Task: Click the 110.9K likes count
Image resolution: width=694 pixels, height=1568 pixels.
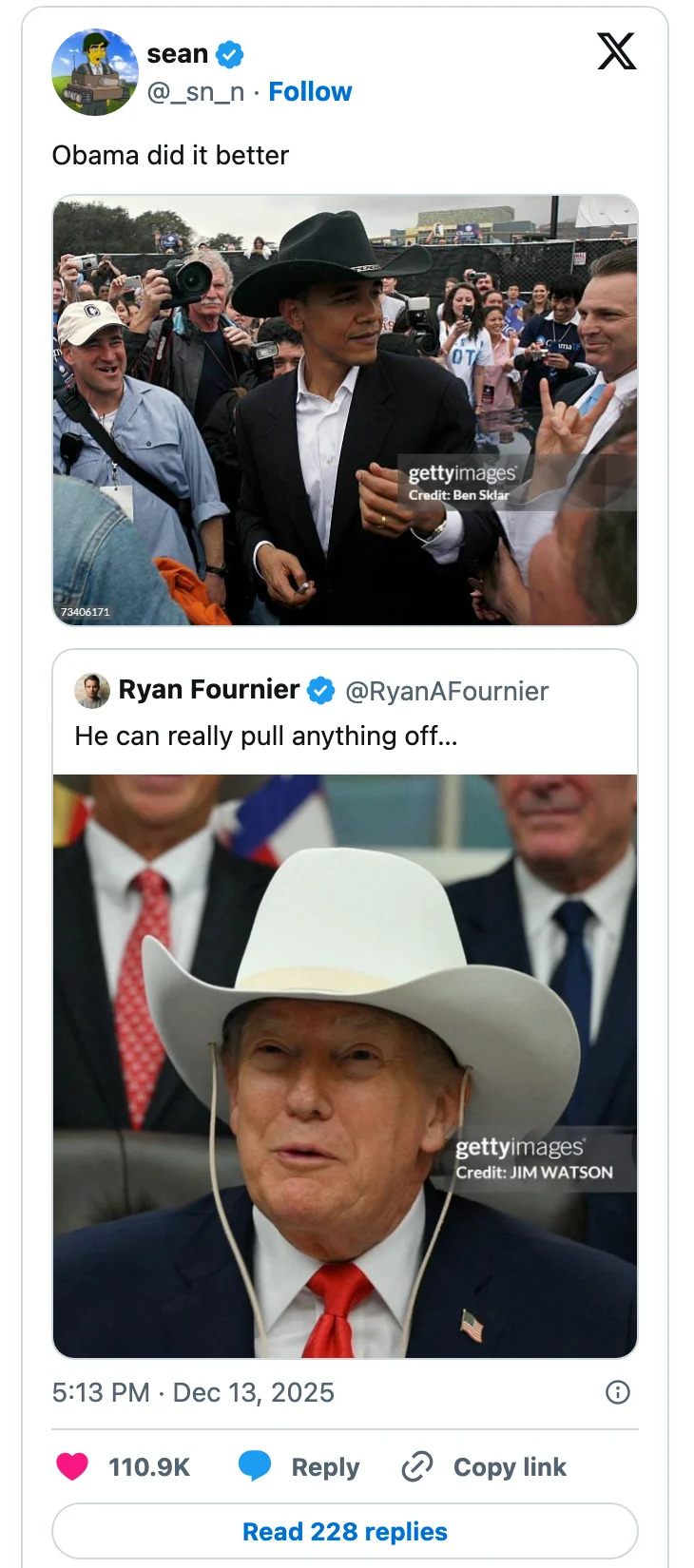Action: (149, 1466)
